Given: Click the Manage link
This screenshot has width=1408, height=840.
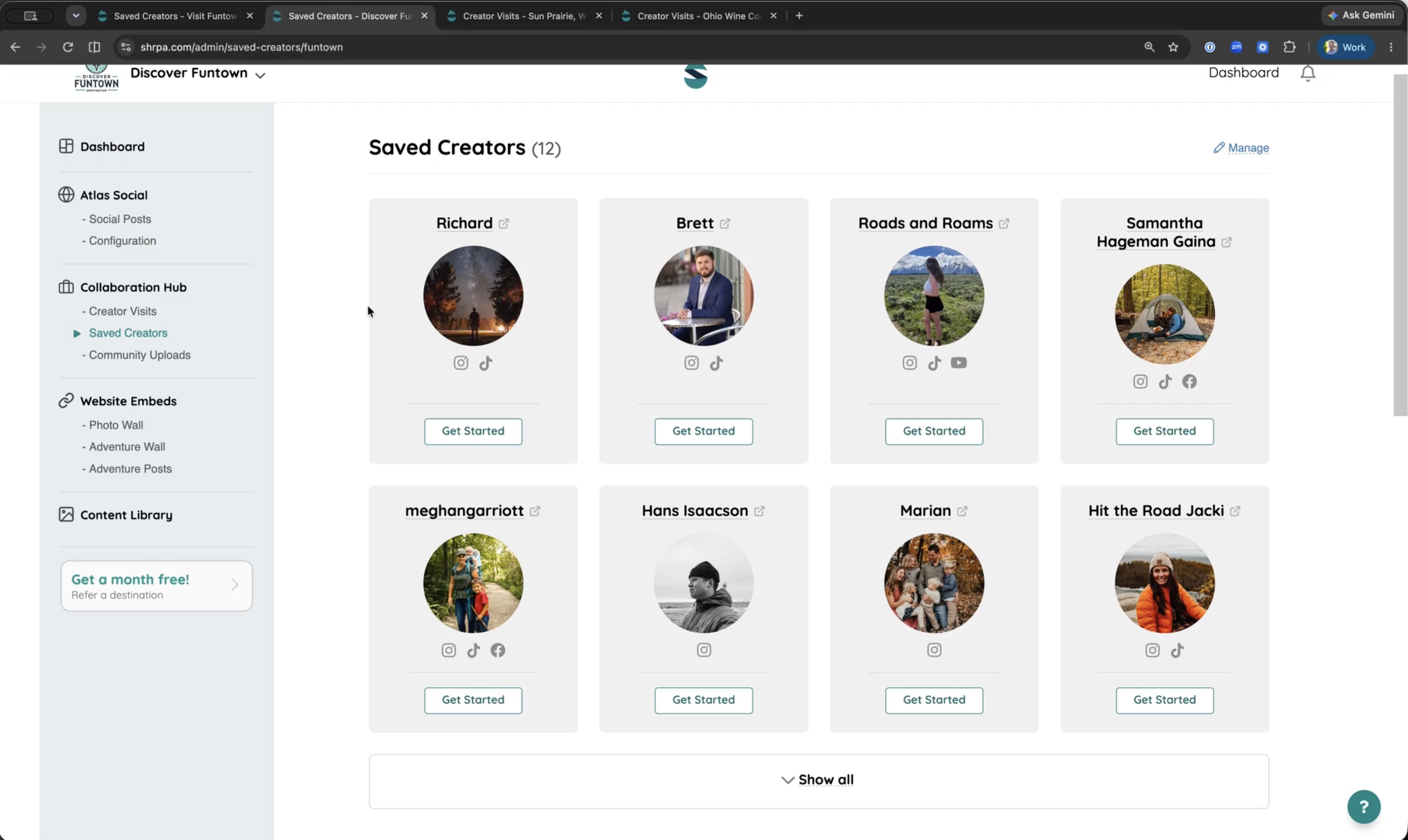Looking at the screenshot, I should pyautogui.click(x=1241, y=148).
